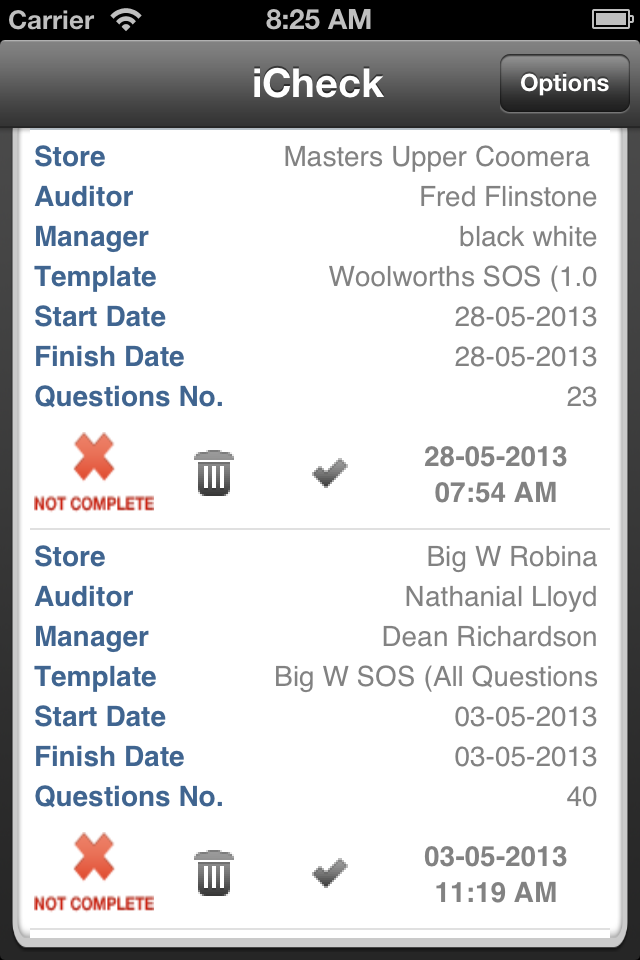Select auditor Nathanial Lloyd
Image resolution: width=640 pixels, height=960 pixels.
(500, 597)
